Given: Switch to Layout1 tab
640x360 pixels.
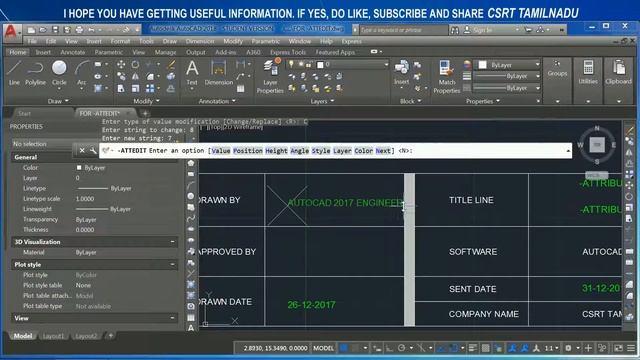Looking at the screenshot, I should click(53, 336).
